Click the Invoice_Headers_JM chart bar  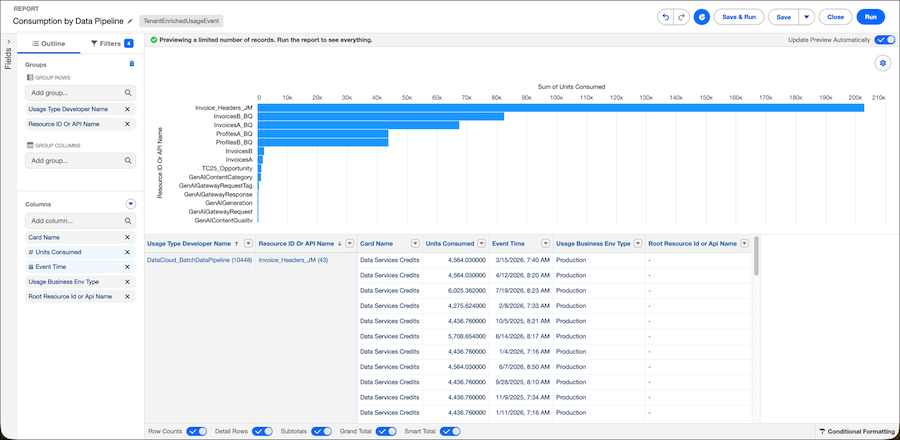click(561, 108)
